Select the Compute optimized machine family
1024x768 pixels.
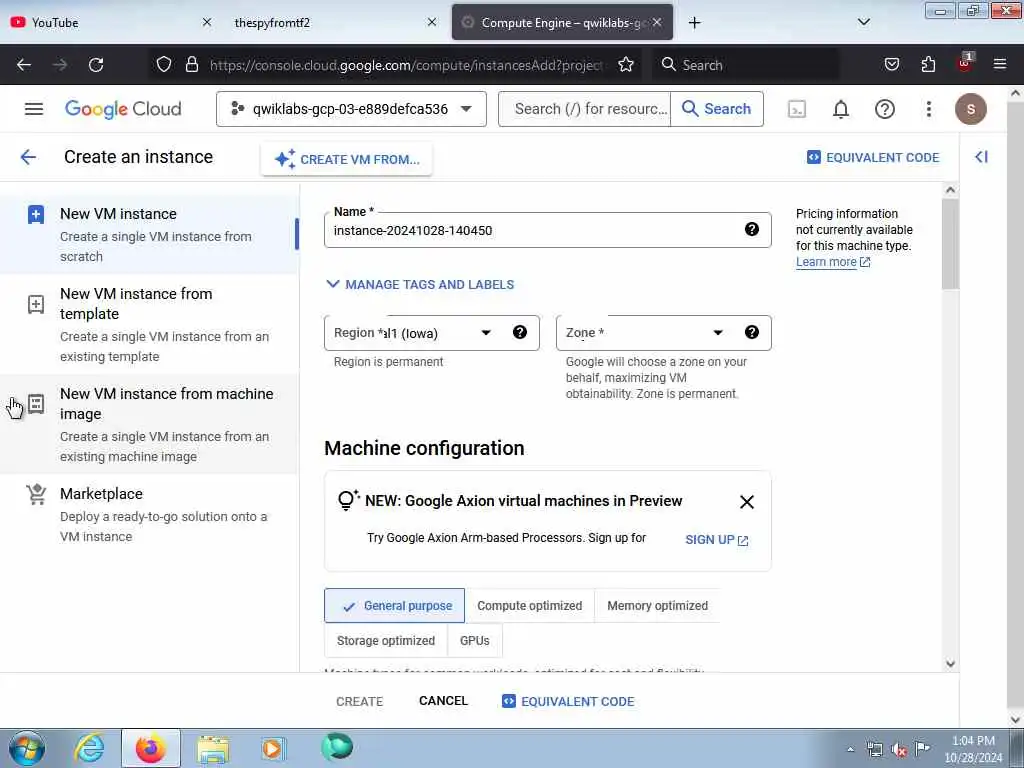pyautogui.click(x=530, y=605)
